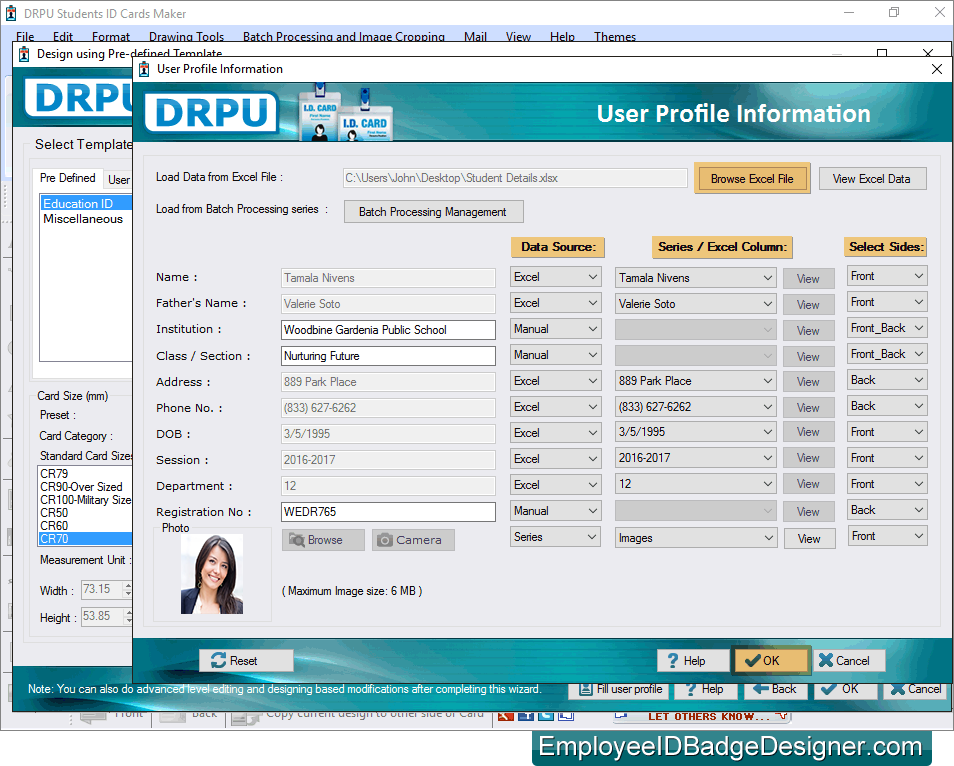Viewport: 954px width, 766px height.
Task: Open Name row side selection dropdown
Action: pyautogui.click(x=887, y=276)
